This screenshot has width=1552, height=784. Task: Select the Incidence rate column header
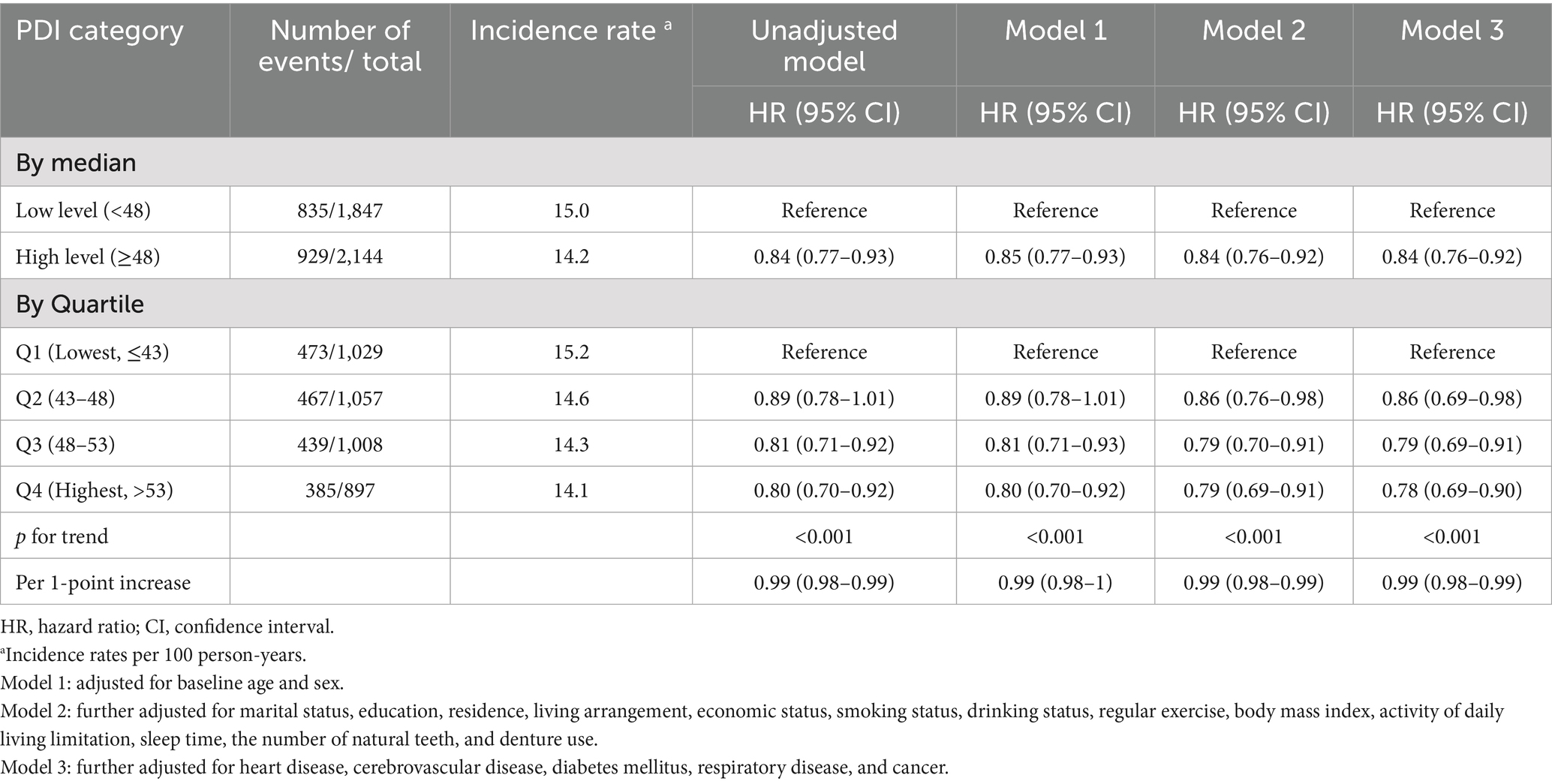[x=570, y=31]
